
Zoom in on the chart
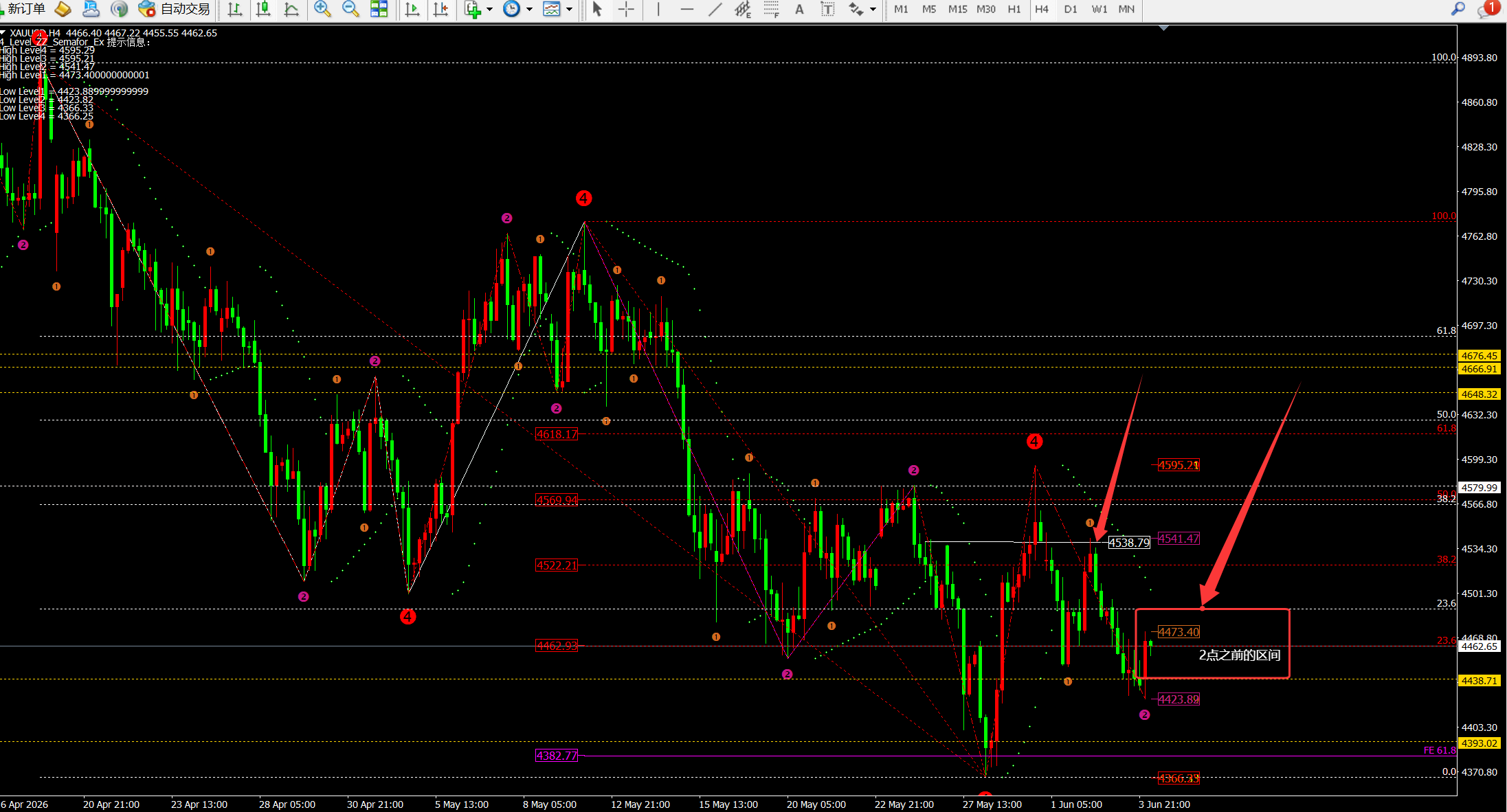point(322,9)
